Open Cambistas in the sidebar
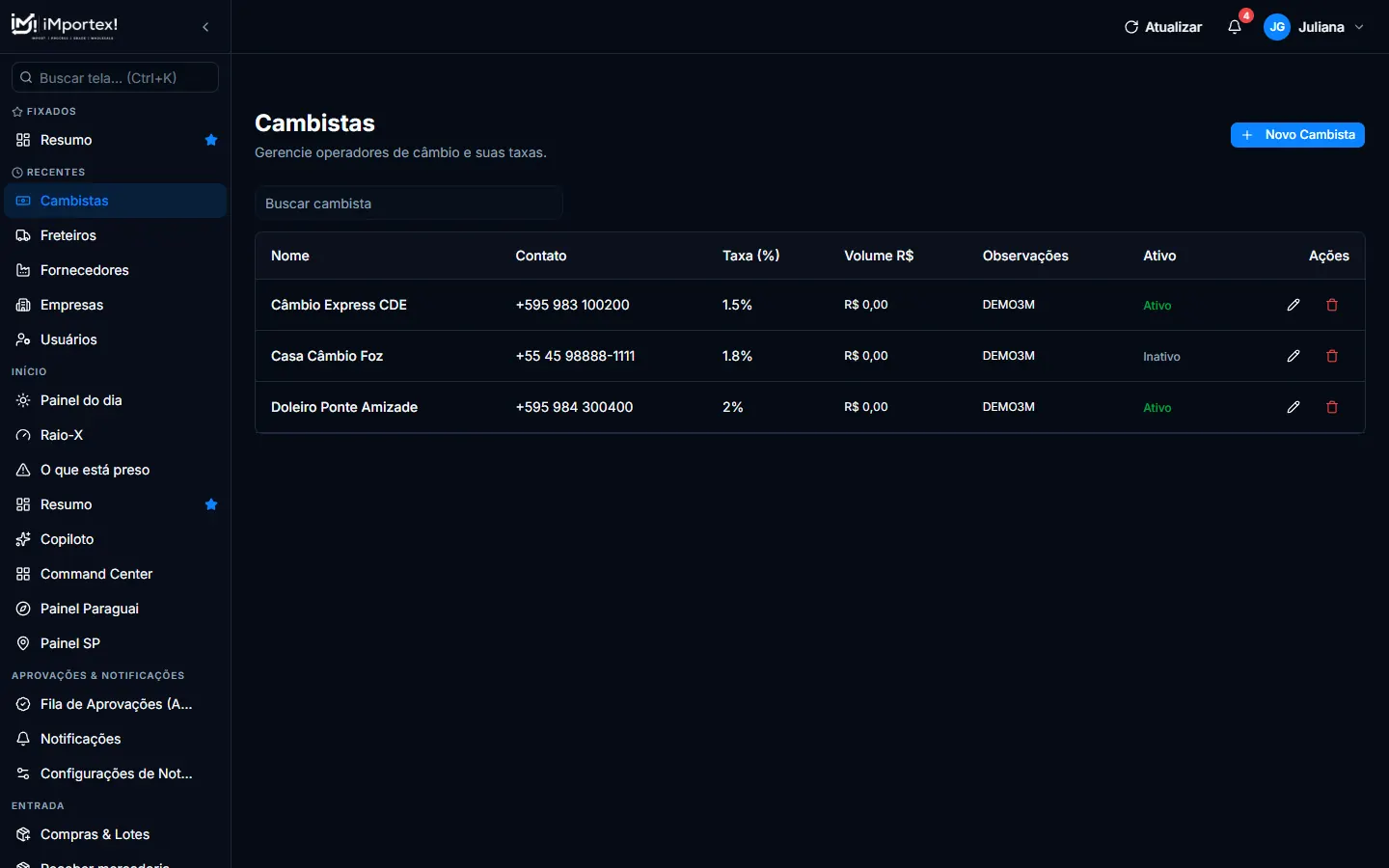This screenshot has width=1389, height=868. click(x=116, y=201)
